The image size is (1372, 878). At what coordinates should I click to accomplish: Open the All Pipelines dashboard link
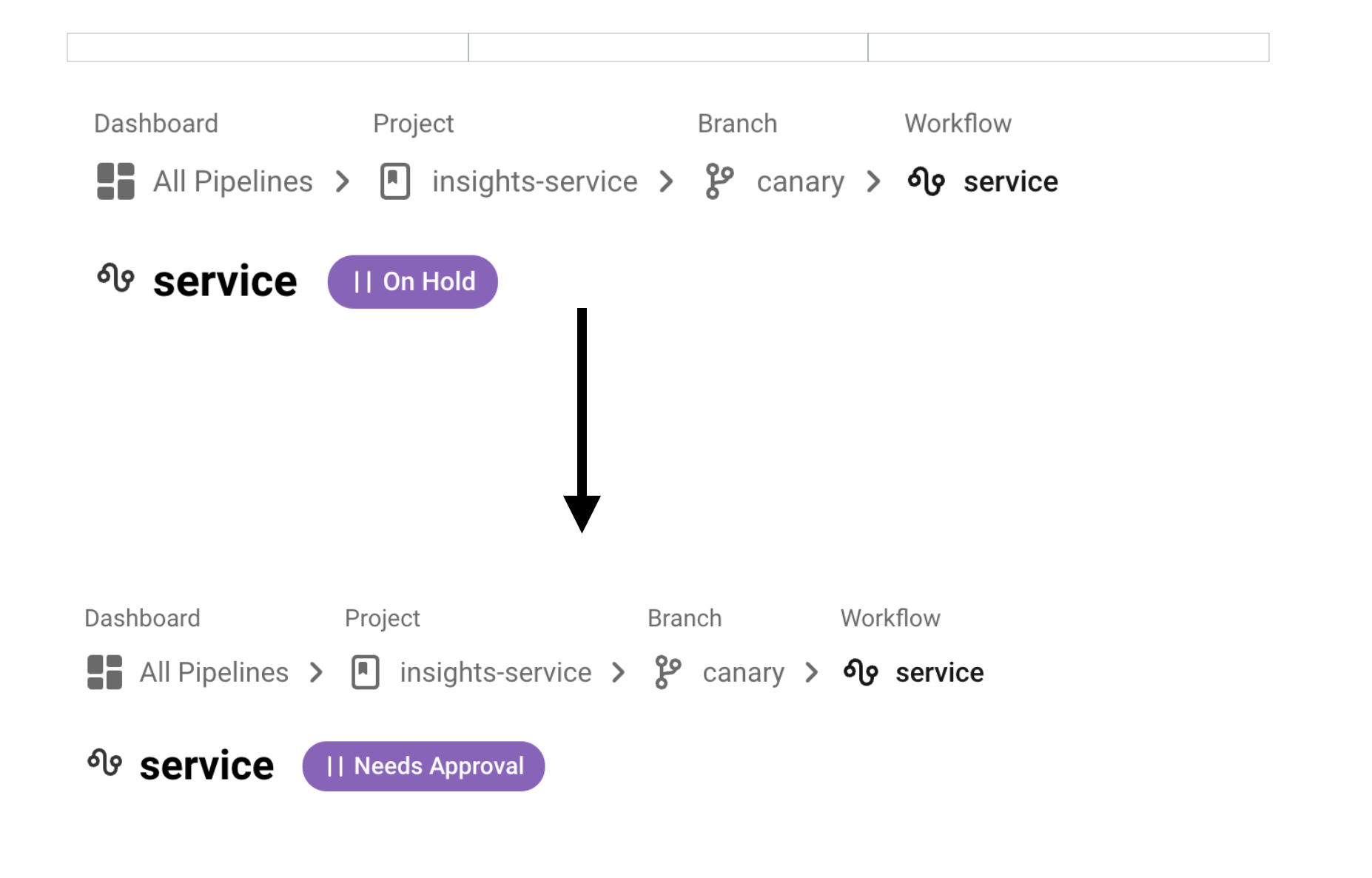pyautogui.click(x=233, y=181)
